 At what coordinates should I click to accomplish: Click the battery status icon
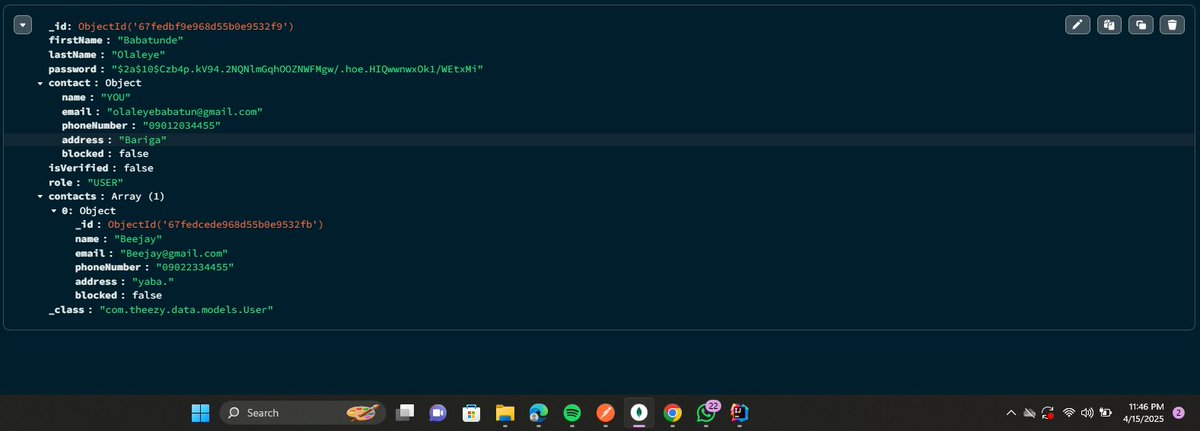[x=1106, y=412]
